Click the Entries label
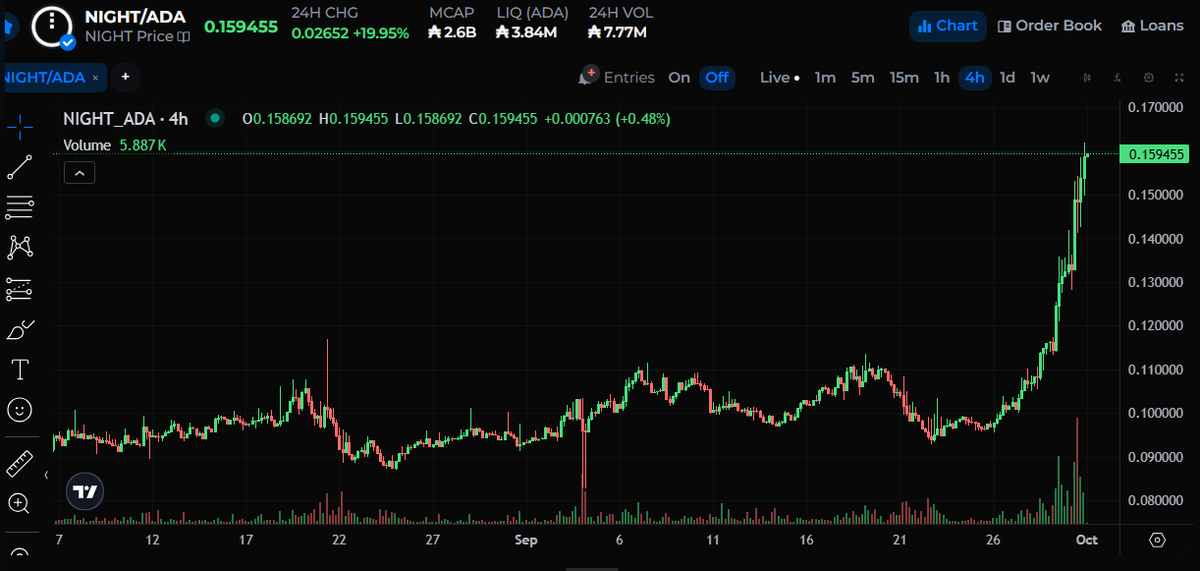 click(629, 77)
